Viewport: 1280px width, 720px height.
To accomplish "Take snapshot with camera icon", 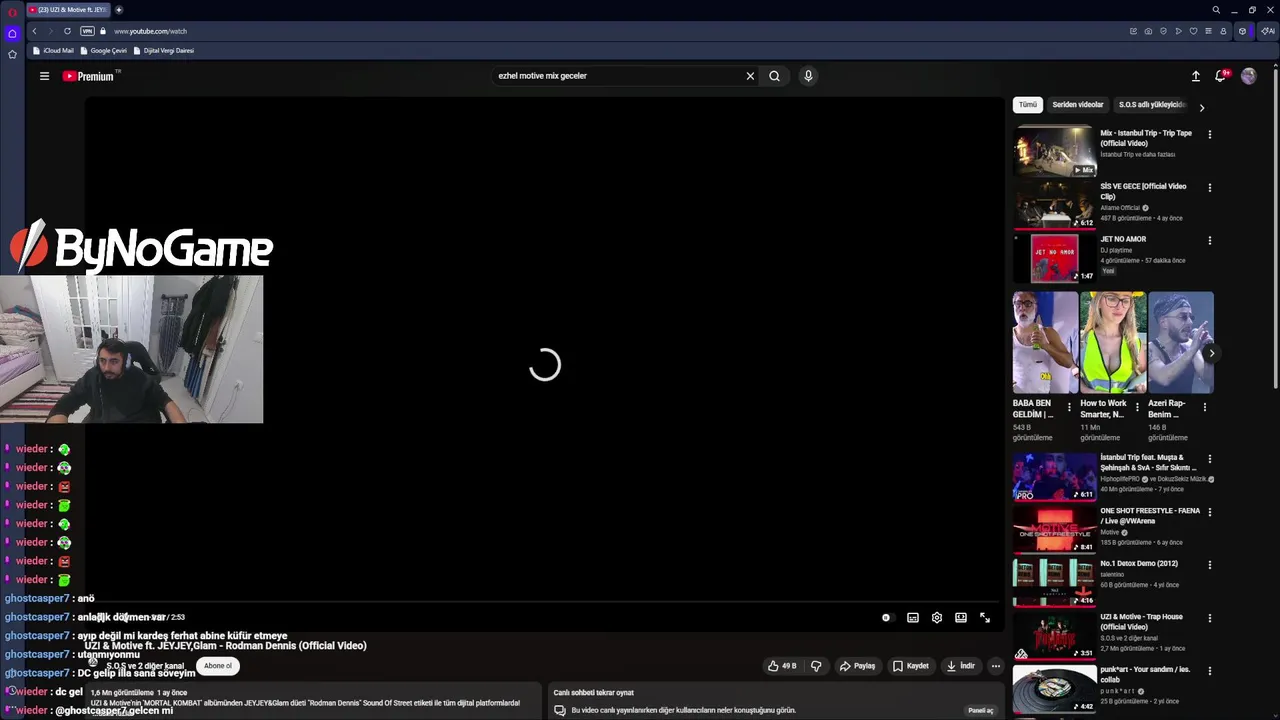I will [x=1148, y=31].
